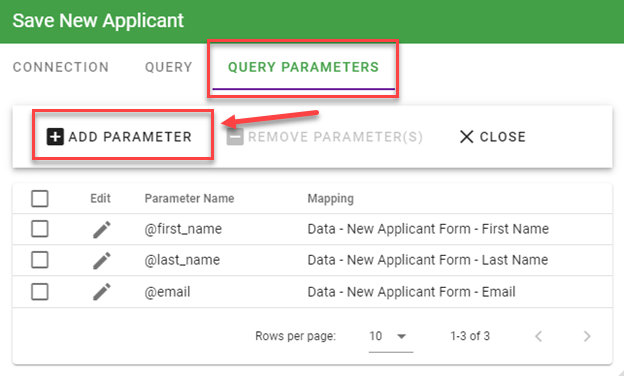Go to previous page using left chevron
This screenshot has height=376, width=624.
click(538, 336)
